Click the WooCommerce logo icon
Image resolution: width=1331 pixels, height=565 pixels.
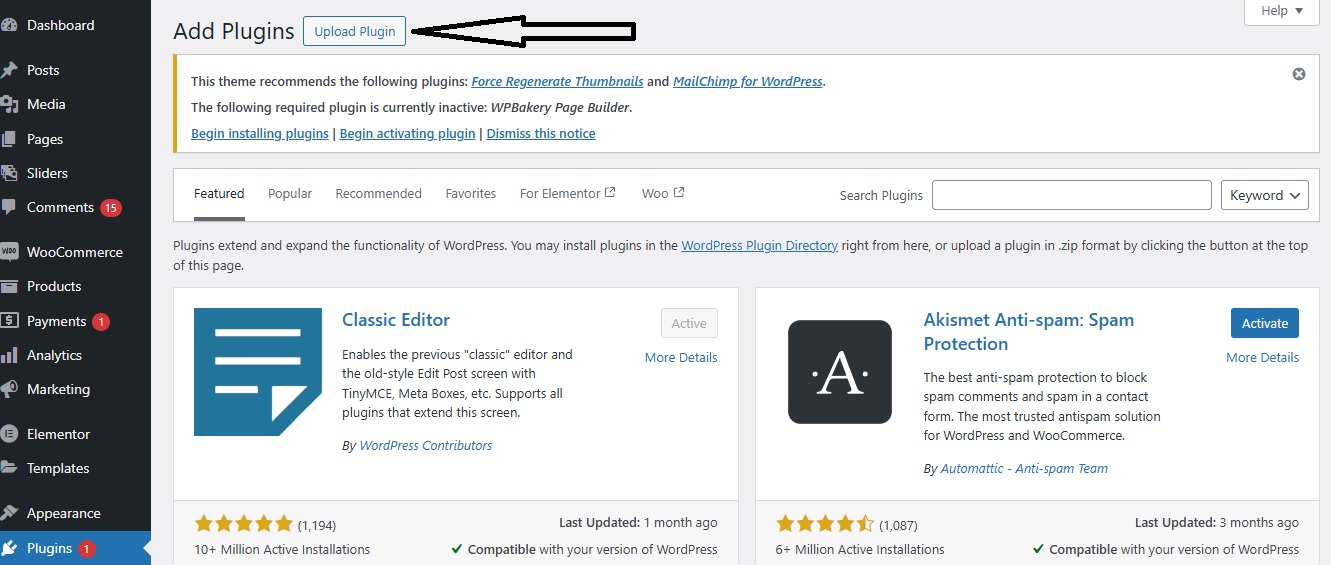click(x=9, y=252)
